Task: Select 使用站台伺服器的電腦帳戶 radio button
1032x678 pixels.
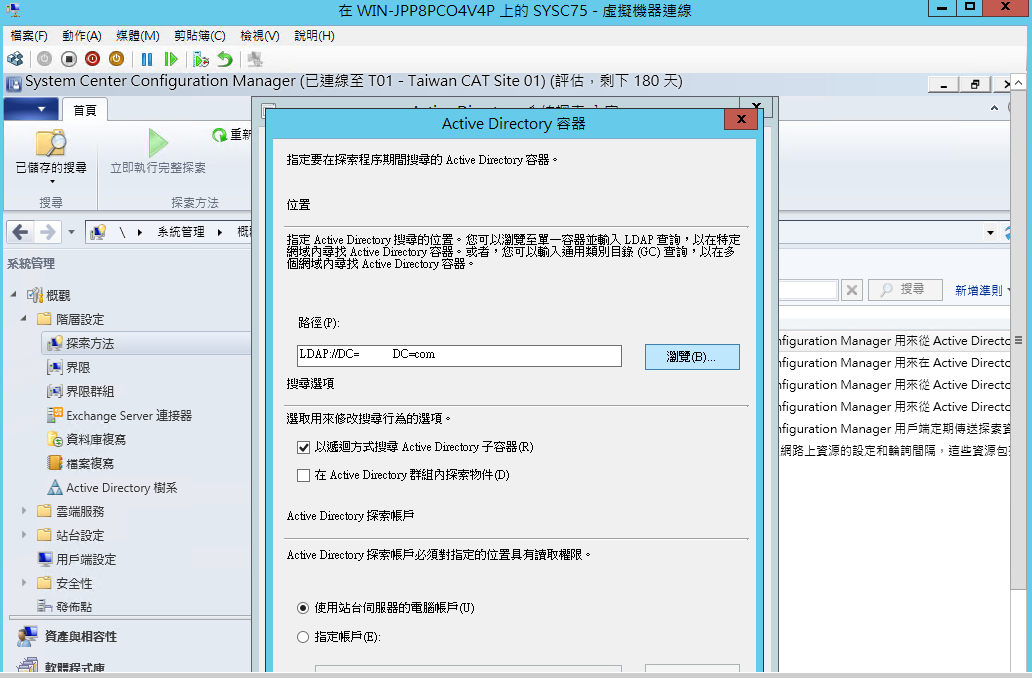Action: point(303,608)
